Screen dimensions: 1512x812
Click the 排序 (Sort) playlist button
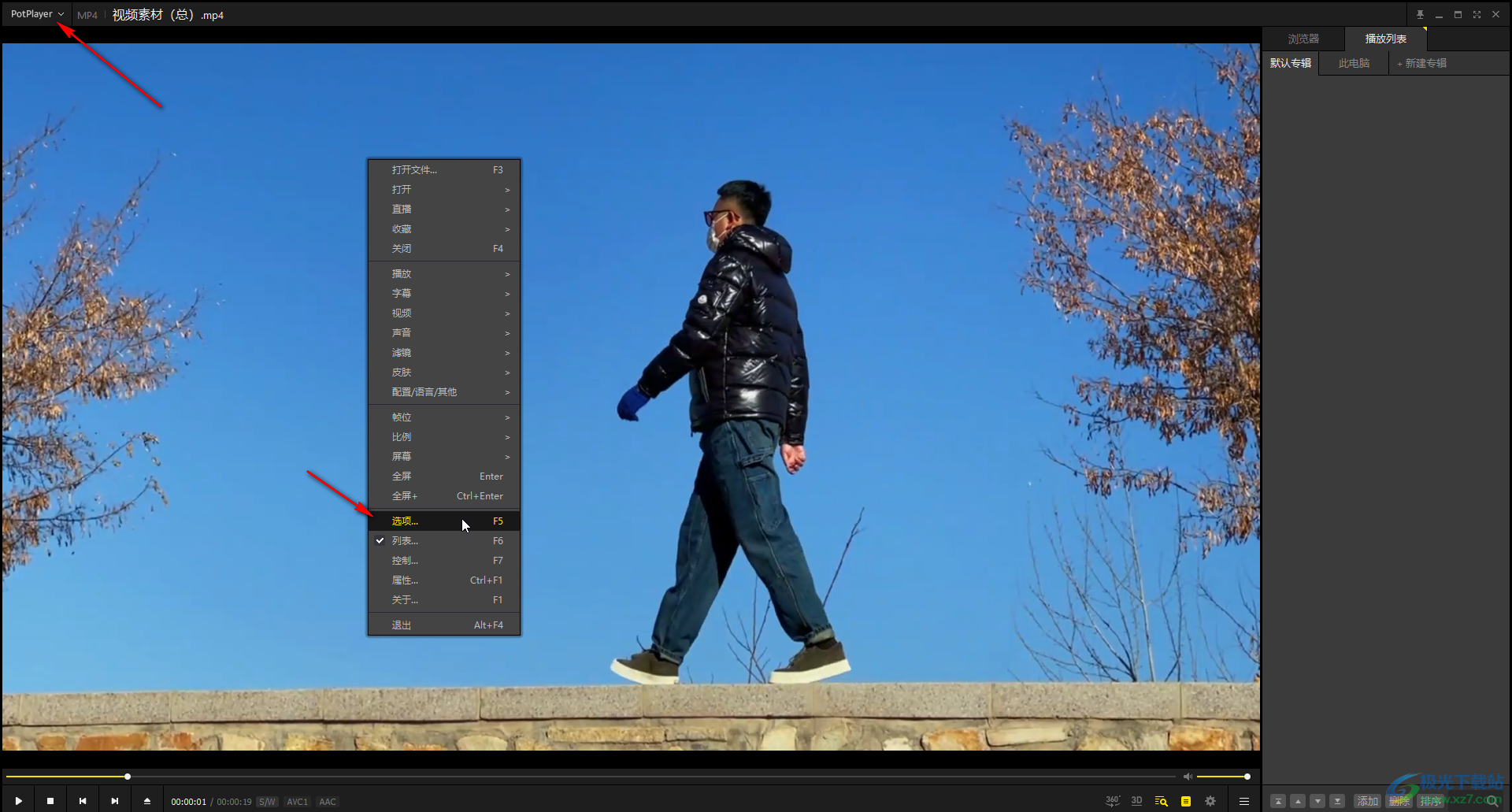(x=1431, y=801)
